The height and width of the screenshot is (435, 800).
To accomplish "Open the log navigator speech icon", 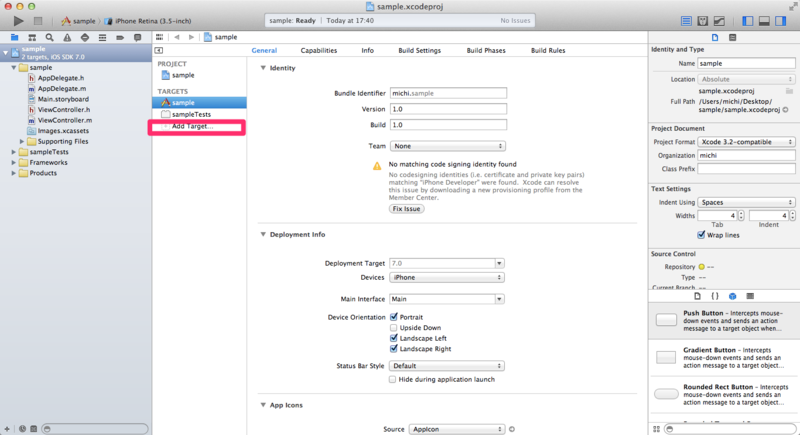I will click(x=137, y=37).
